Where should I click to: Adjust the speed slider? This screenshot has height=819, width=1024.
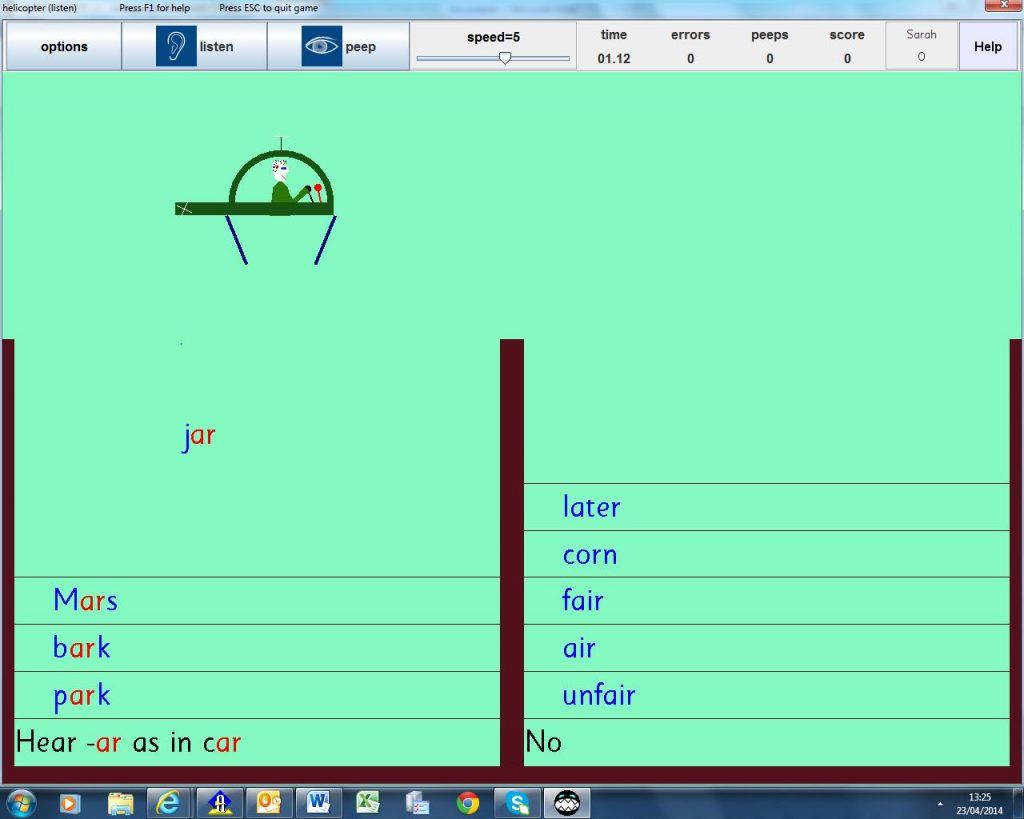(504, 58)
